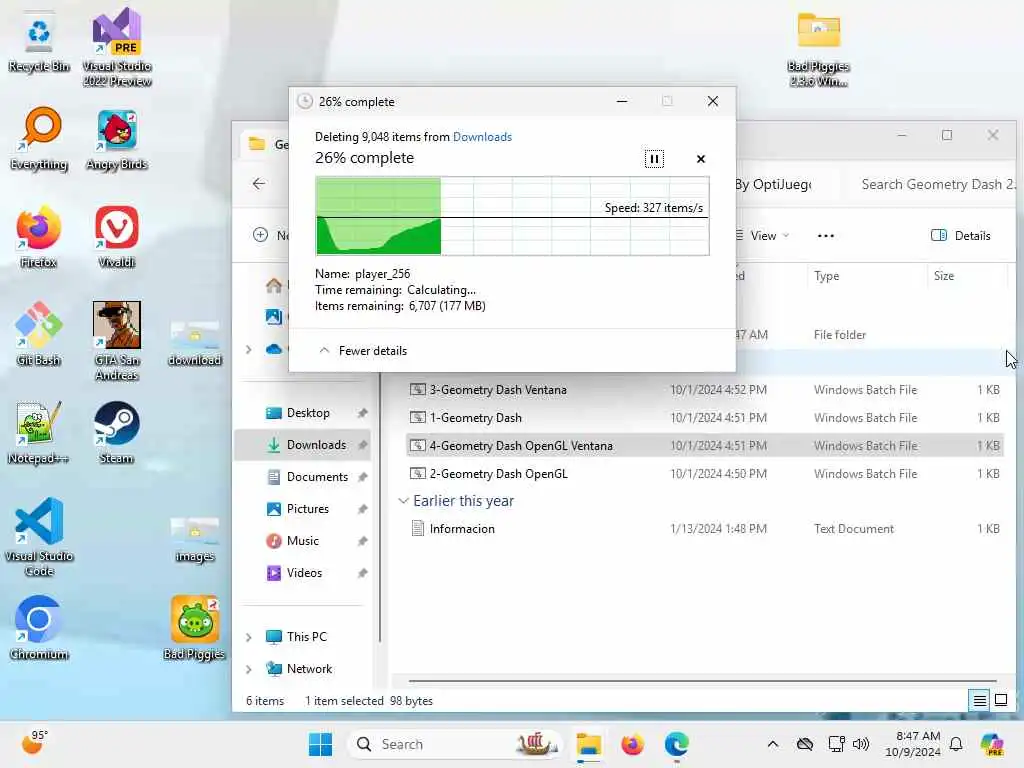Launch Vivaldi browser desktop shortcut
Image resolution: width=1024 pixels, height=768 pixels.
point(117,237)
